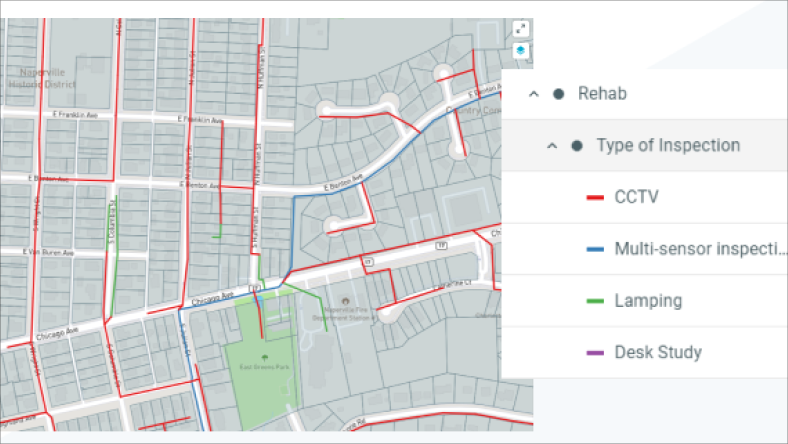Image resolution: width=788 pixels, height=444 pixels.
Task: Collapse the Type of Inspection chevron
Action: point(552,146)
